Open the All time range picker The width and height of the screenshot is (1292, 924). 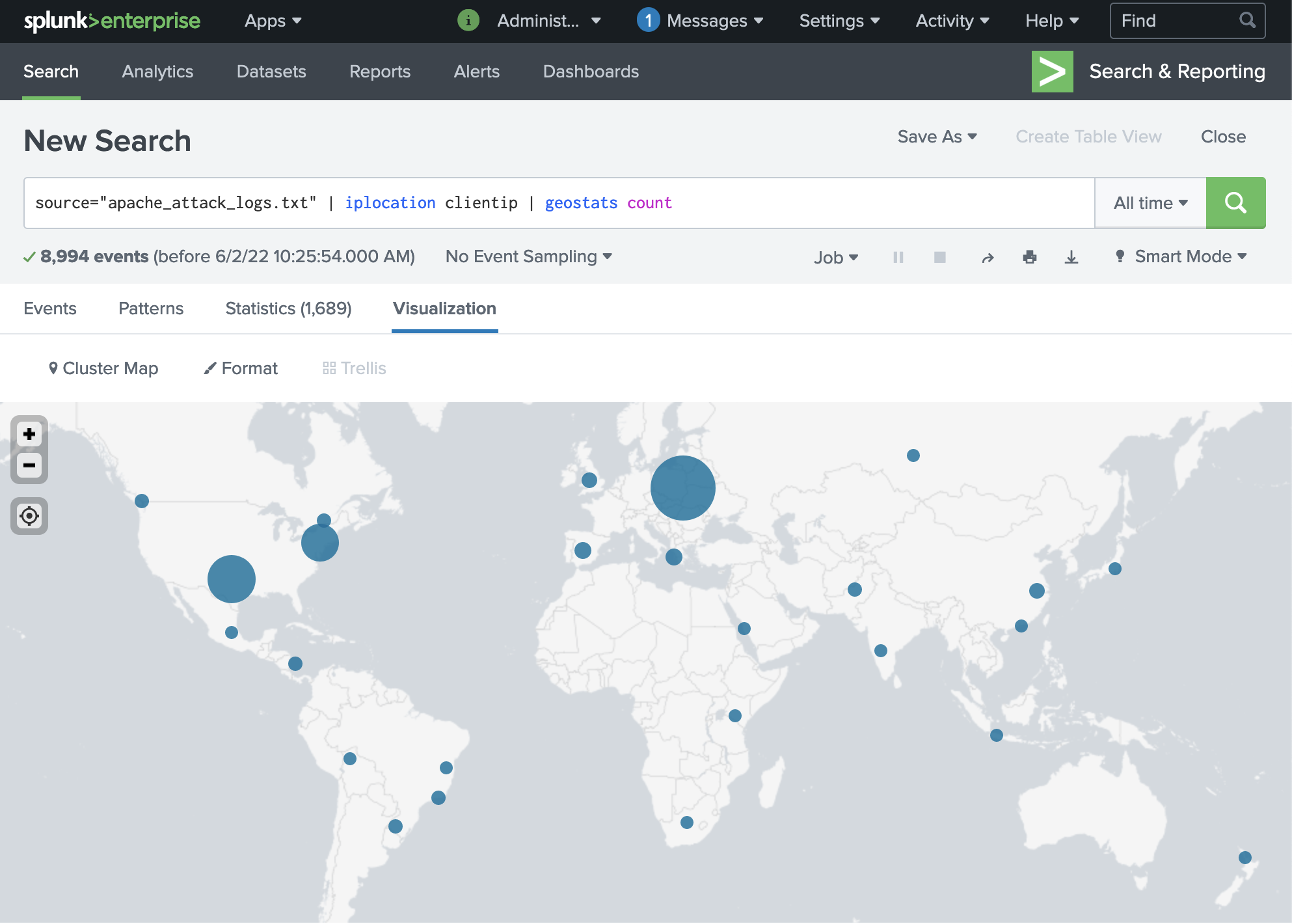pos(1150,203)
